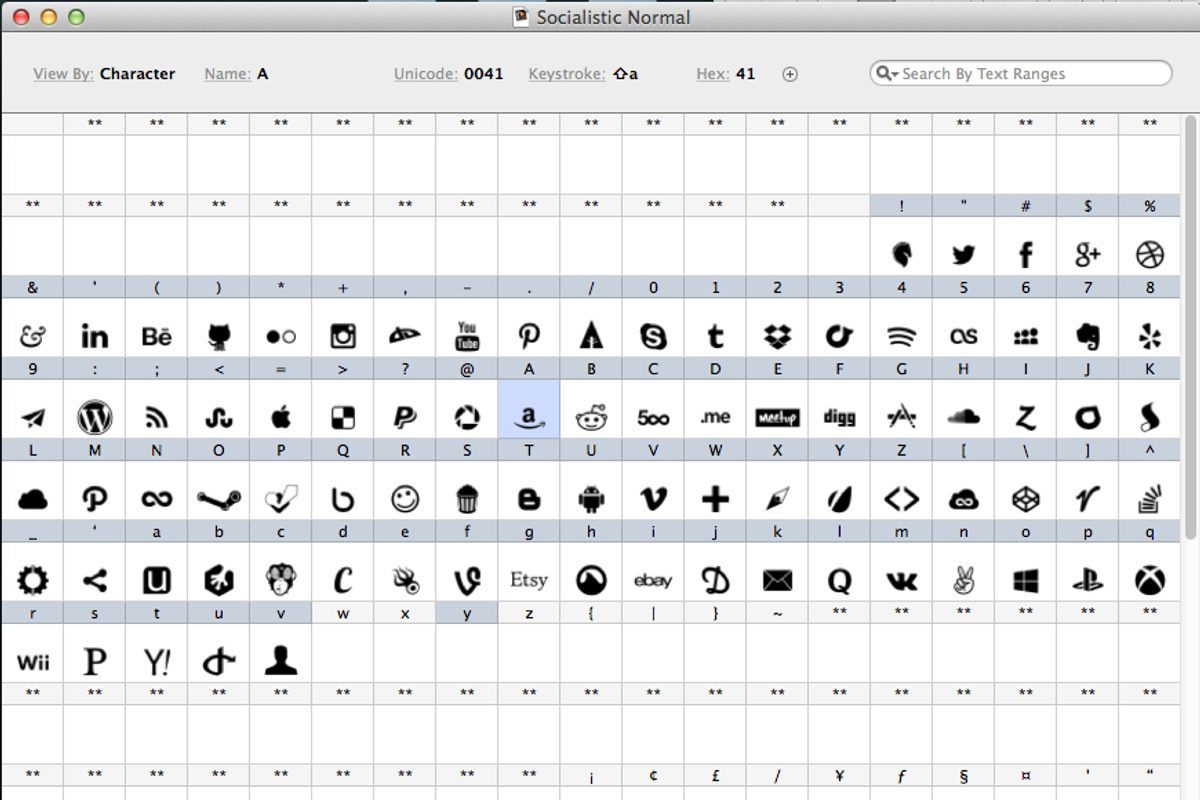
Task: Select the share glyph under grave accent
Action: click(x=95, y=580)
